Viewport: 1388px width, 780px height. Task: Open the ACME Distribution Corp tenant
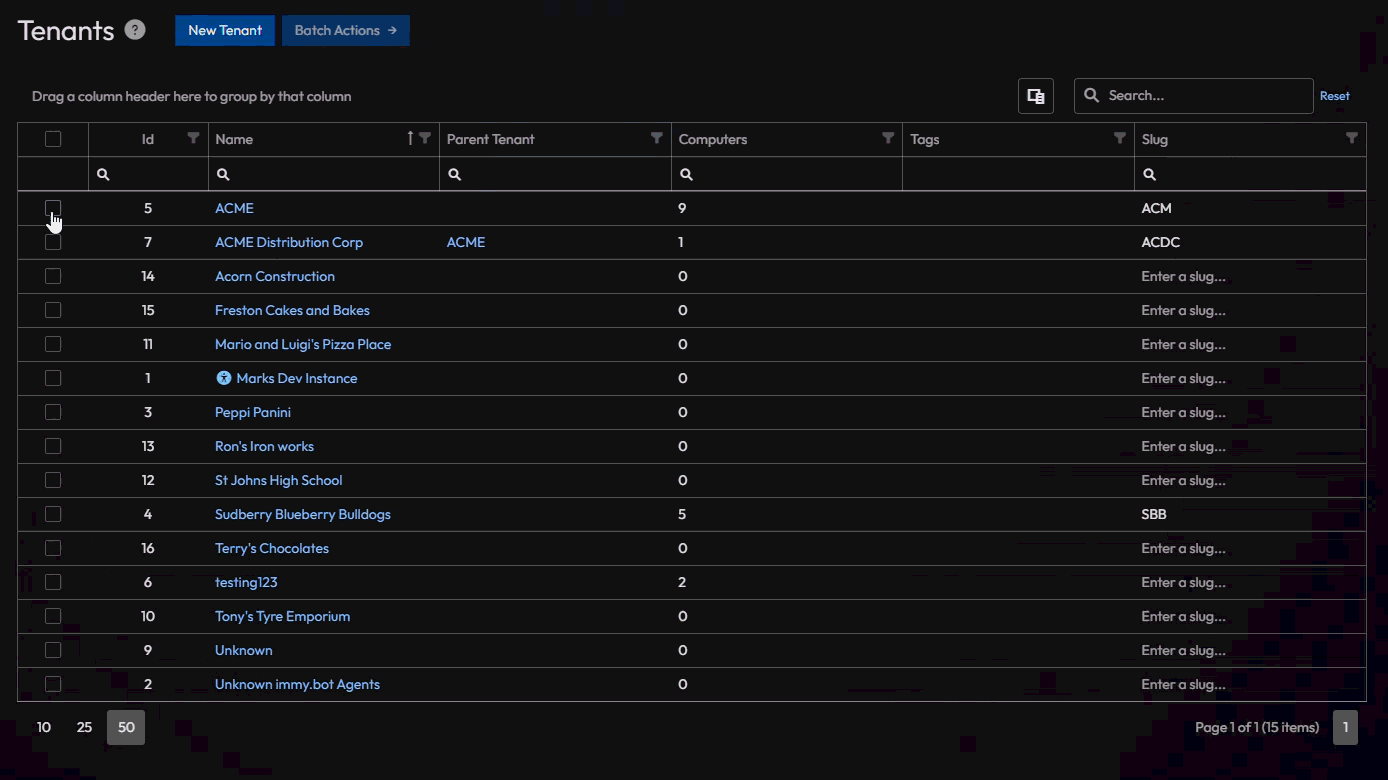tap(289, 242)
